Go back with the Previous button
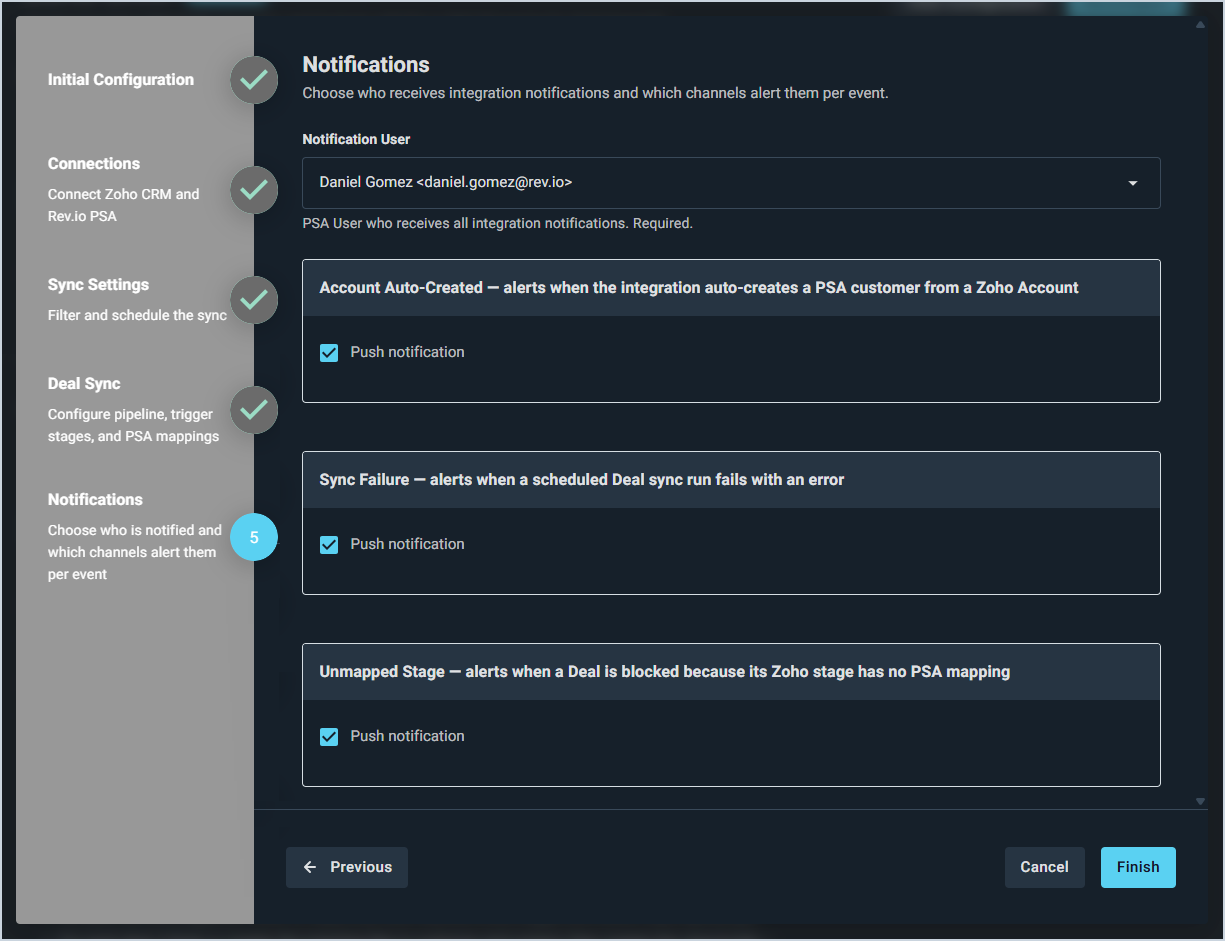The width and height of the screenshot is (1225, 941). pyautogui.click(x=347, y=867)
